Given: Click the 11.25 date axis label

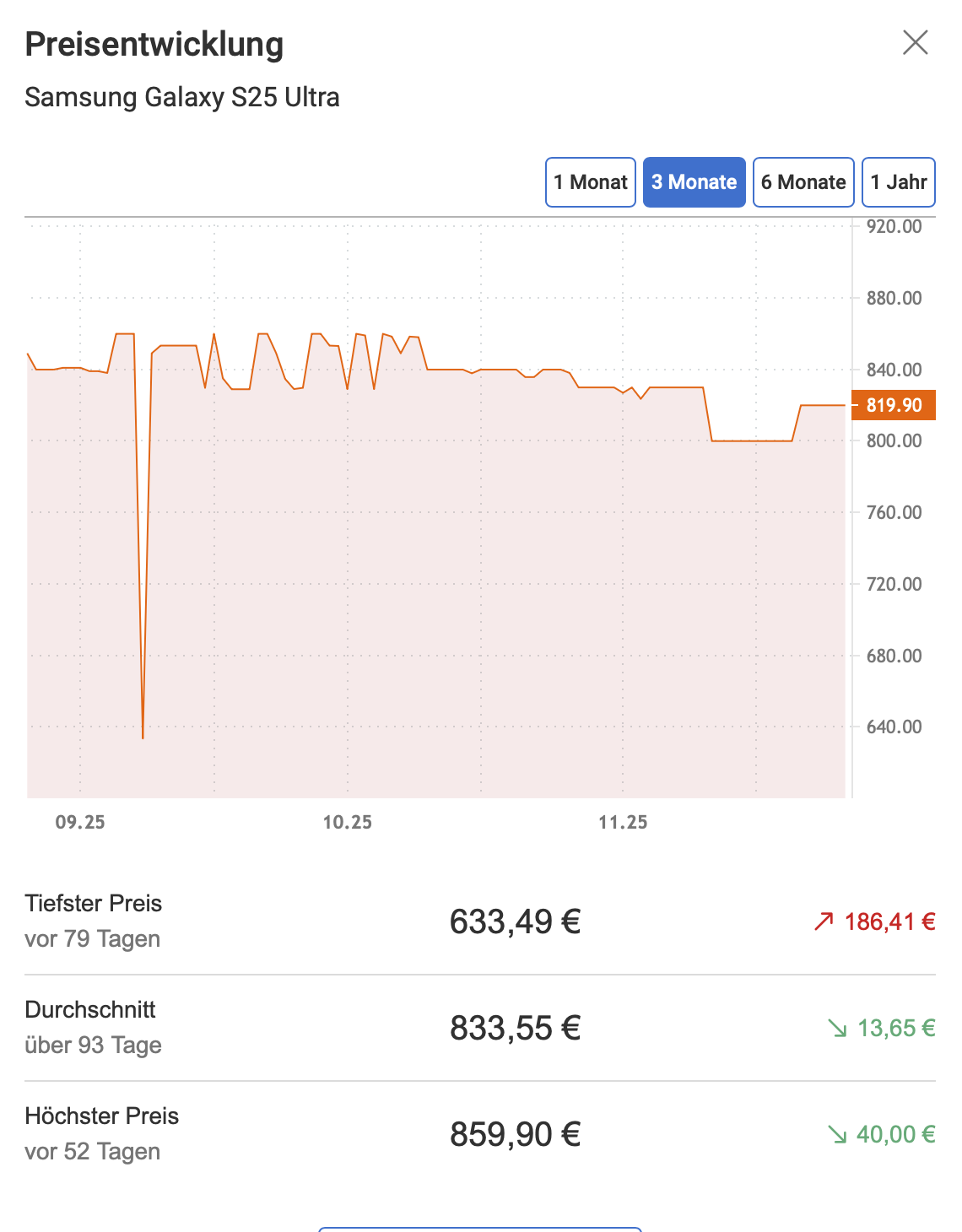Looking at the screenshot, I should [x=623, y=822].
